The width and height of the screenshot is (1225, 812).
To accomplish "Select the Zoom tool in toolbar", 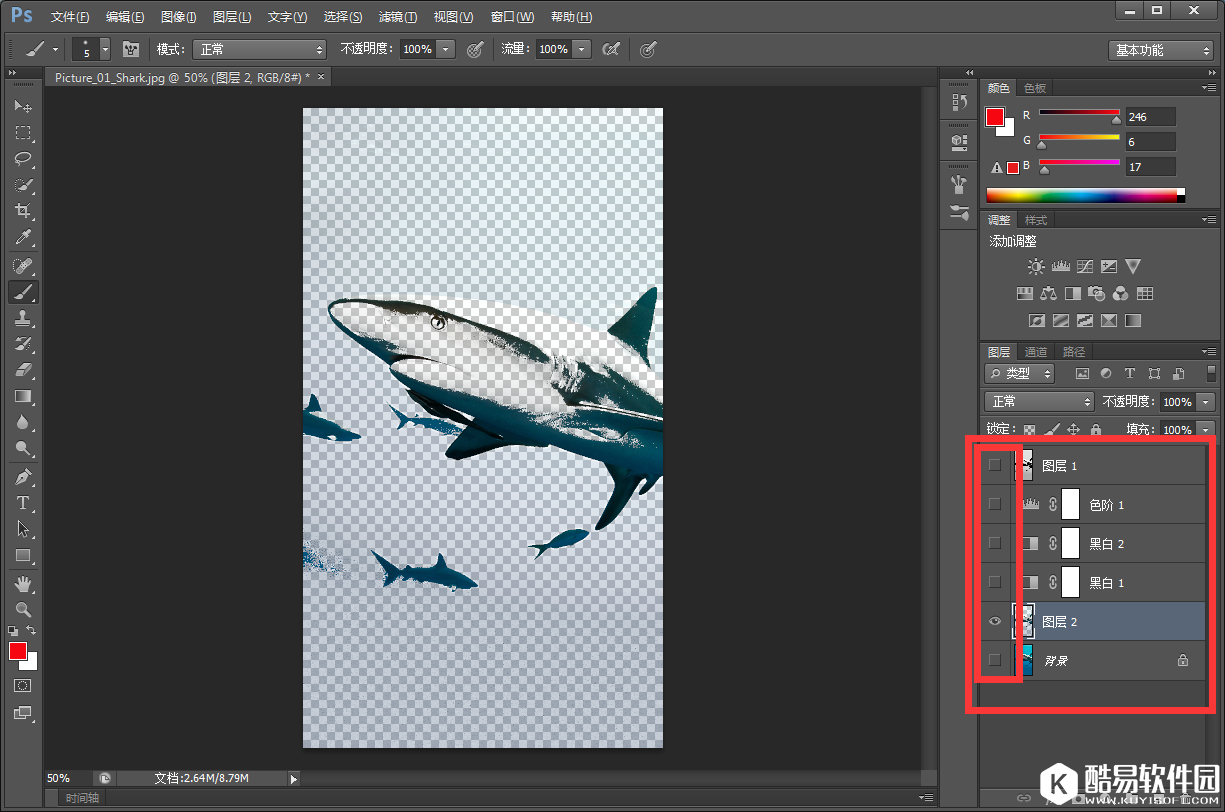I will [x=22, y=609].
